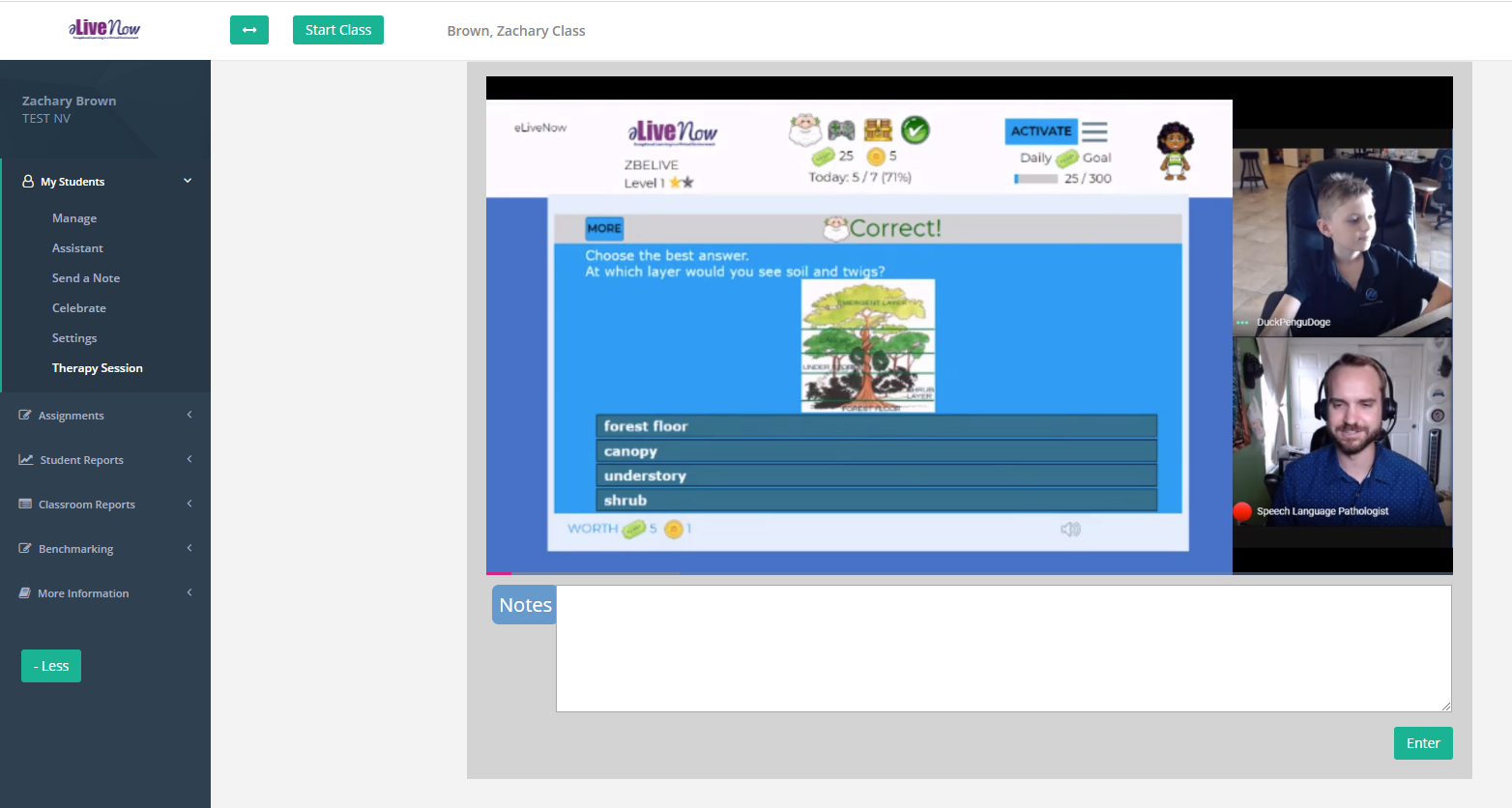Click the My Students person icon

pos(28,181)
